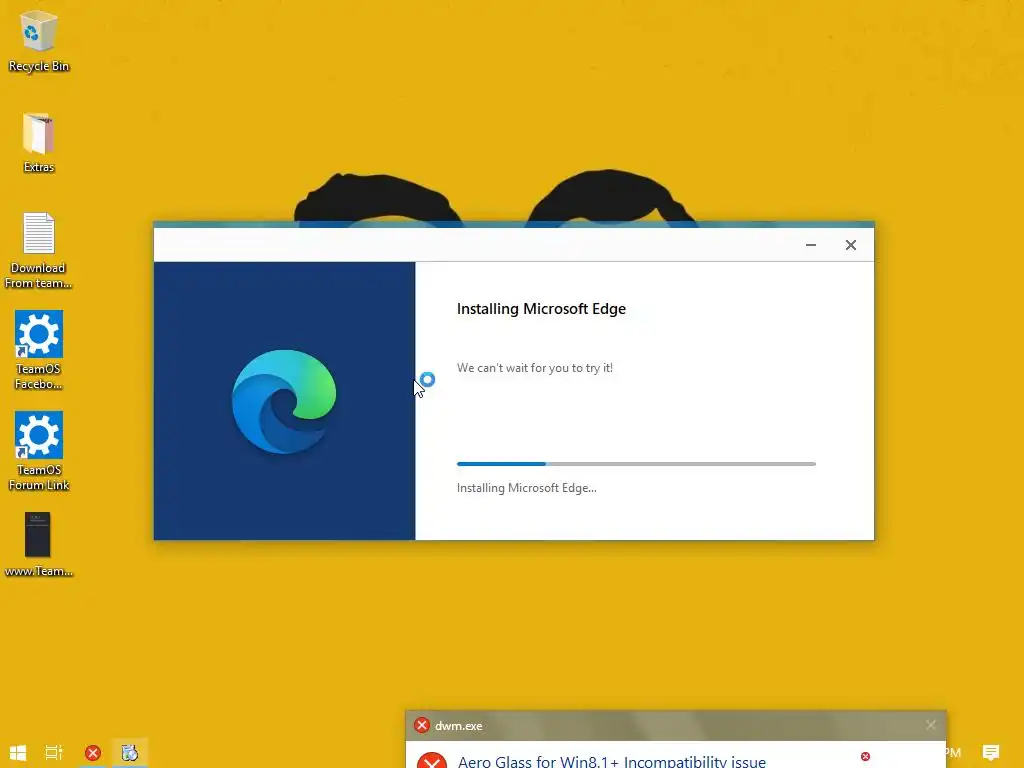Click the installer app icon in taskbar
This screenshot has height=768, width=1024.
tap(129, 753)
